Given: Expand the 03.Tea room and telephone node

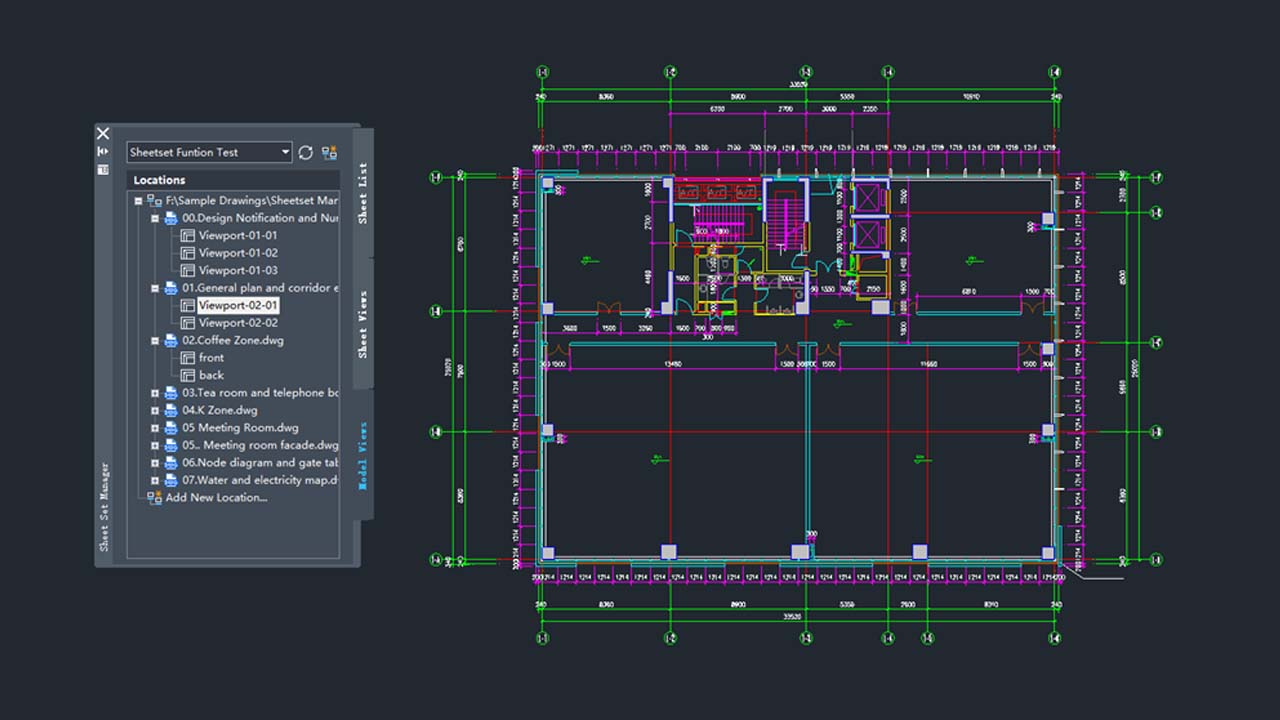Looking at the screenshot, I should 155,393.
